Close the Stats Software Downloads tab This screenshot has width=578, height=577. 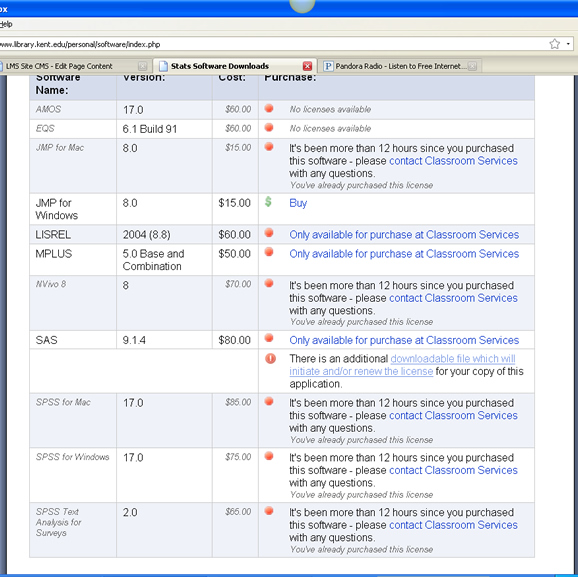point(307,66)
